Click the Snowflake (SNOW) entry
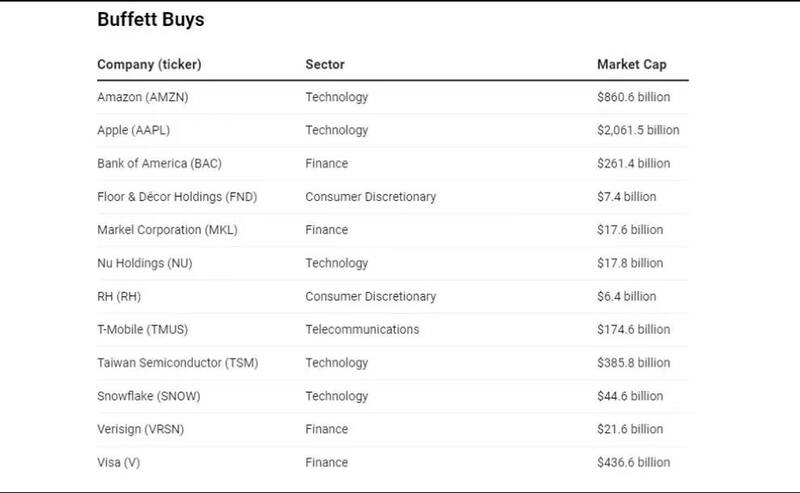 pyautogui.click(x=149, y=396)
